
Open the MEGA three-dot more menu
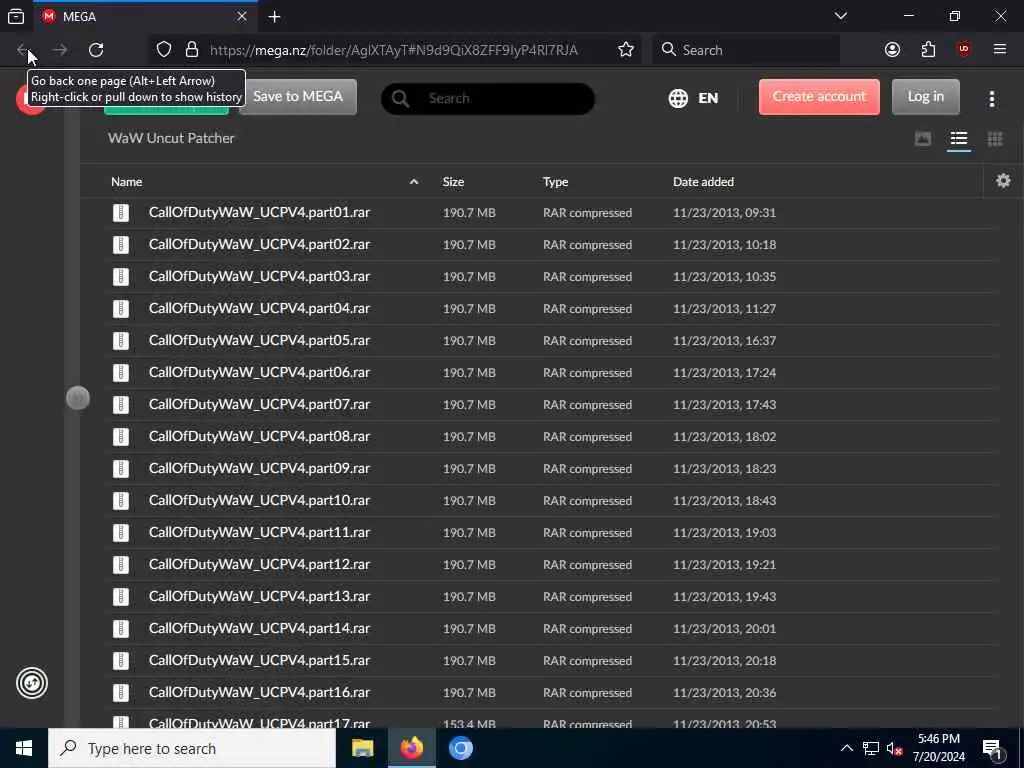coord(991,99)
